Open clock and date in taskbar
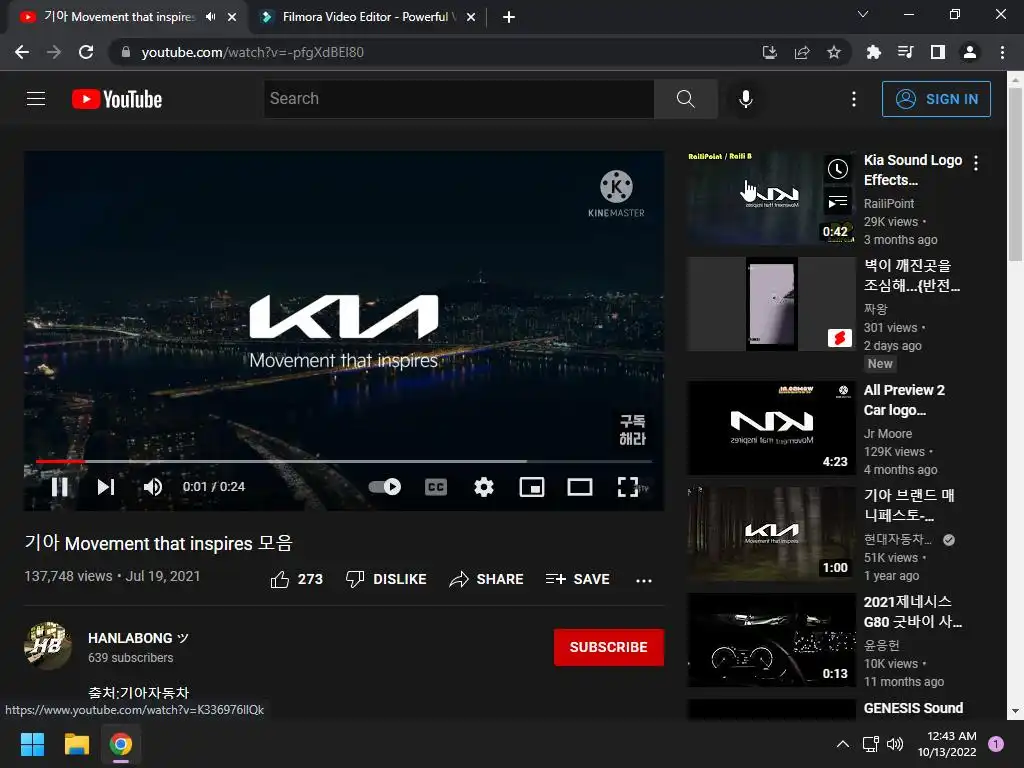 947,744
